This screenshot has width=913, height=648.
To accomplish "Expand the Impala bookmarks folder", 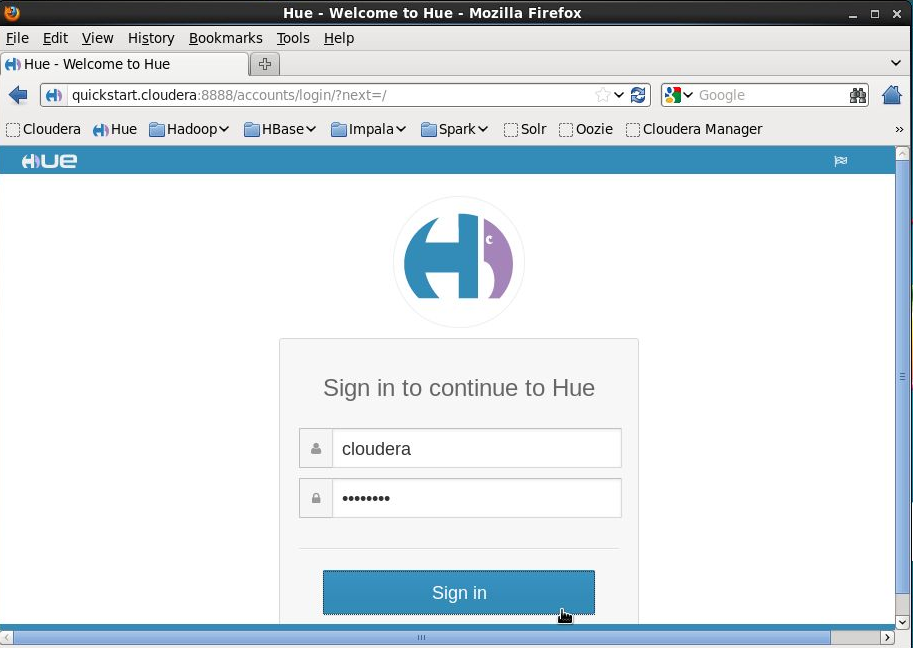I will (x=369, y=129).
